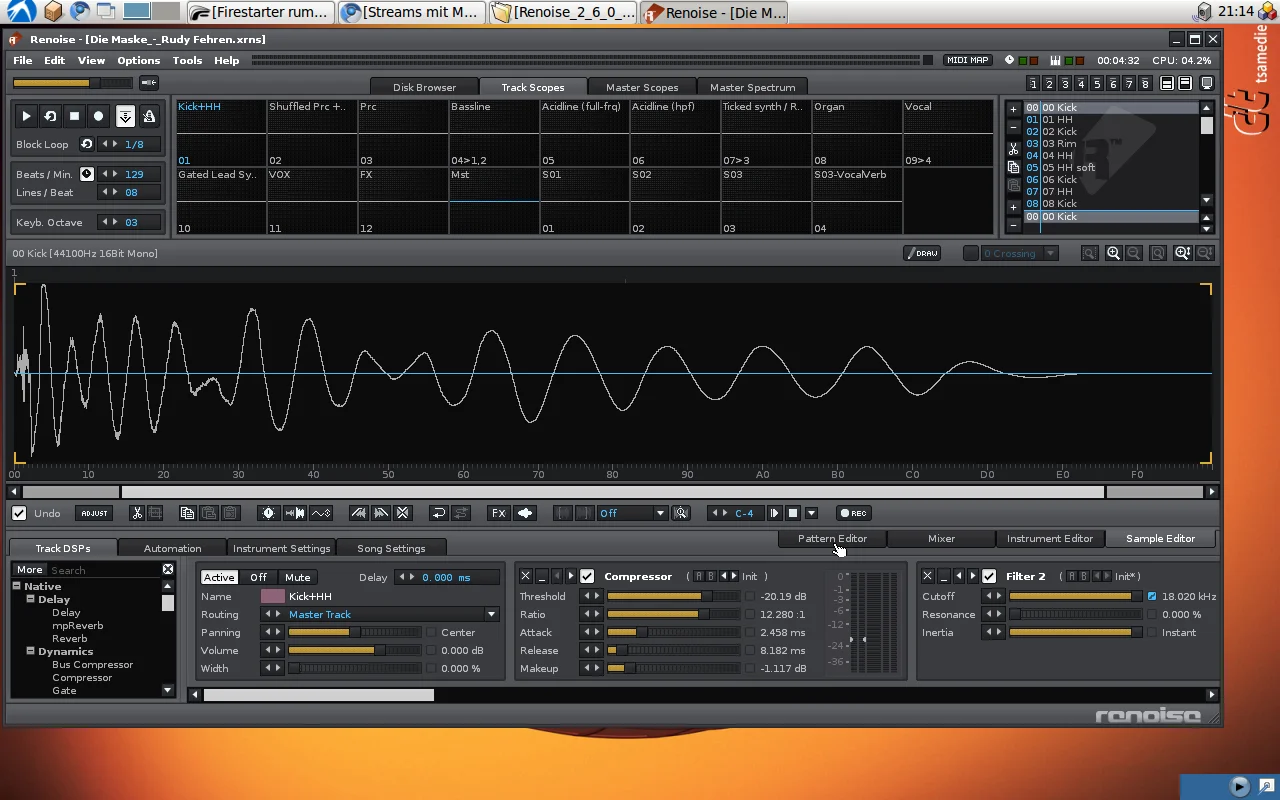Image resolution: width=1280 pixels, height=800 pixels.
Task: Start playback with the Play button
Action: 27,116
